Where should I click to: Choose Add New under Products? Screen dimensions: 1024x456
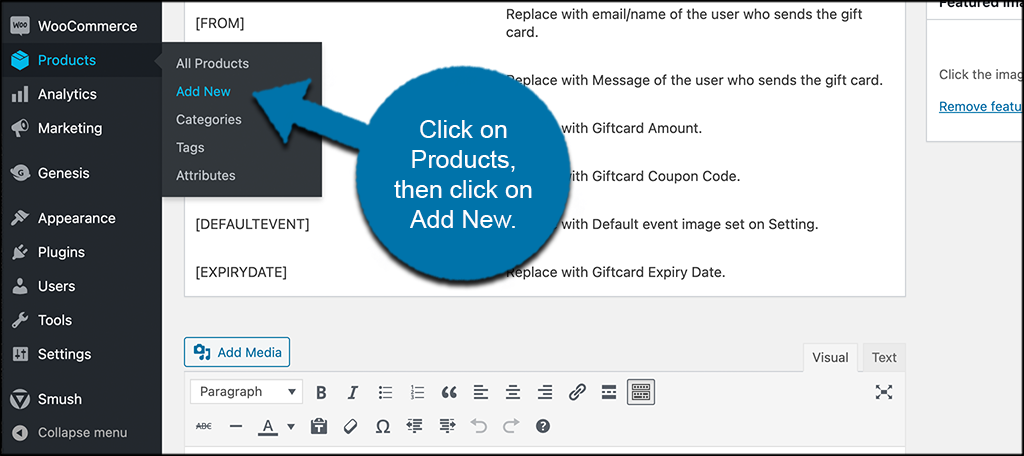pos(203,91)
